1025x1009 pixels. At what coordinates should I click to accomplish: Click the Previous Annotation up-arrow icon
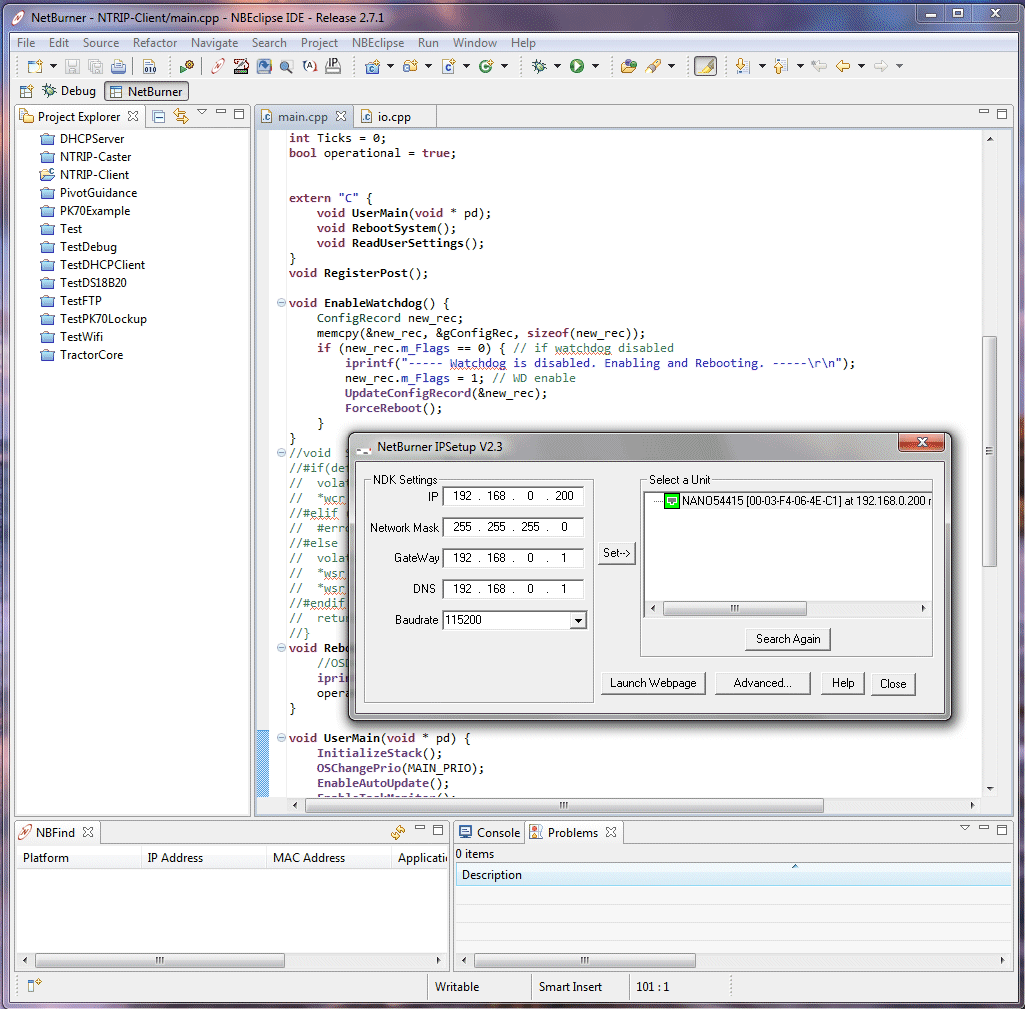780,66
